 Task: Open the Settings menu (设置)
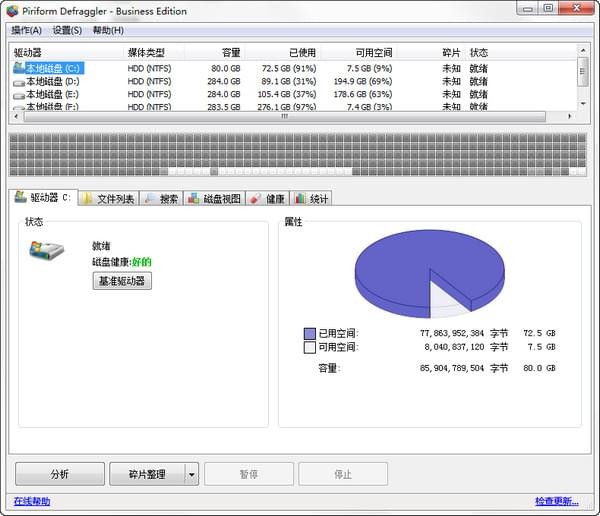67,30
